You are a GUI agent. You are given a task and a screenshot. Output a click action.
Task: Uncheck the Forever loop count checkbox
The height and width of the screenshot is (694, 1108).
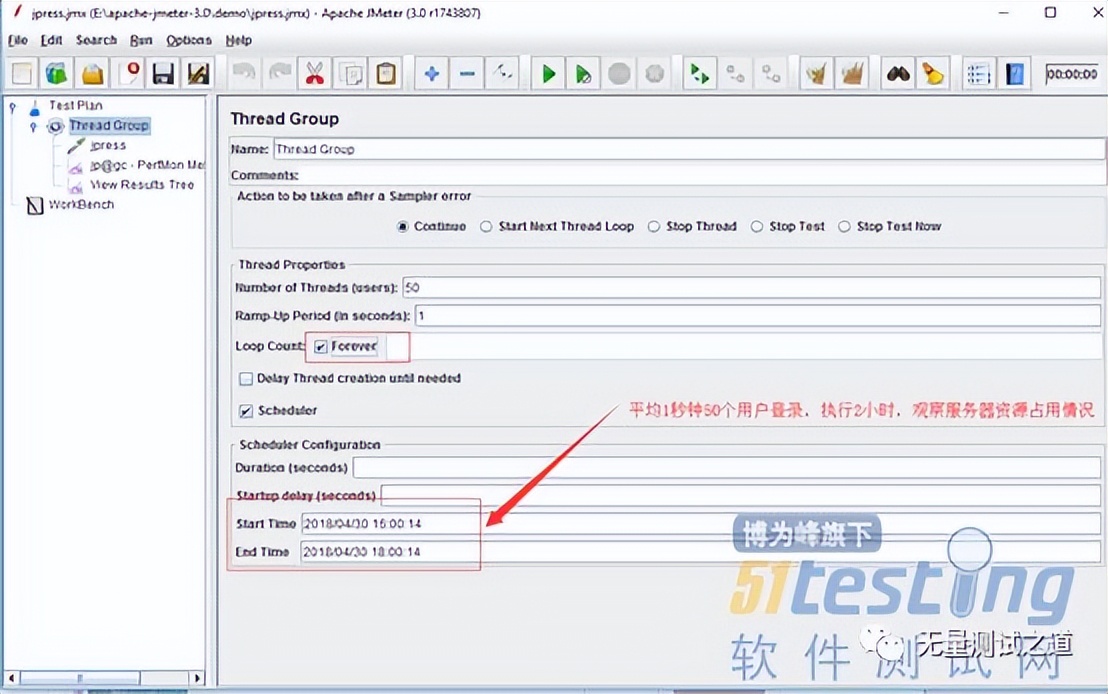coord(321,345)
